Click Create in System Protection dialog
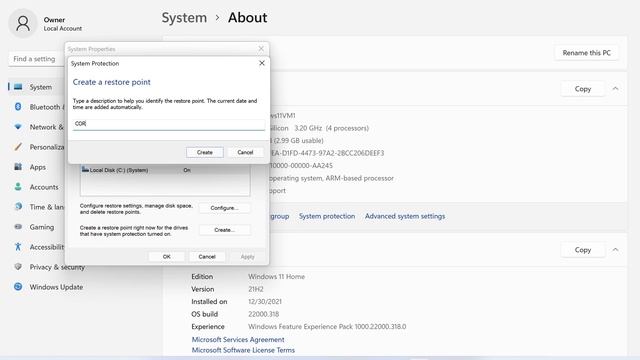The height and width of the screenshot is (360, 640). [204, 152]
